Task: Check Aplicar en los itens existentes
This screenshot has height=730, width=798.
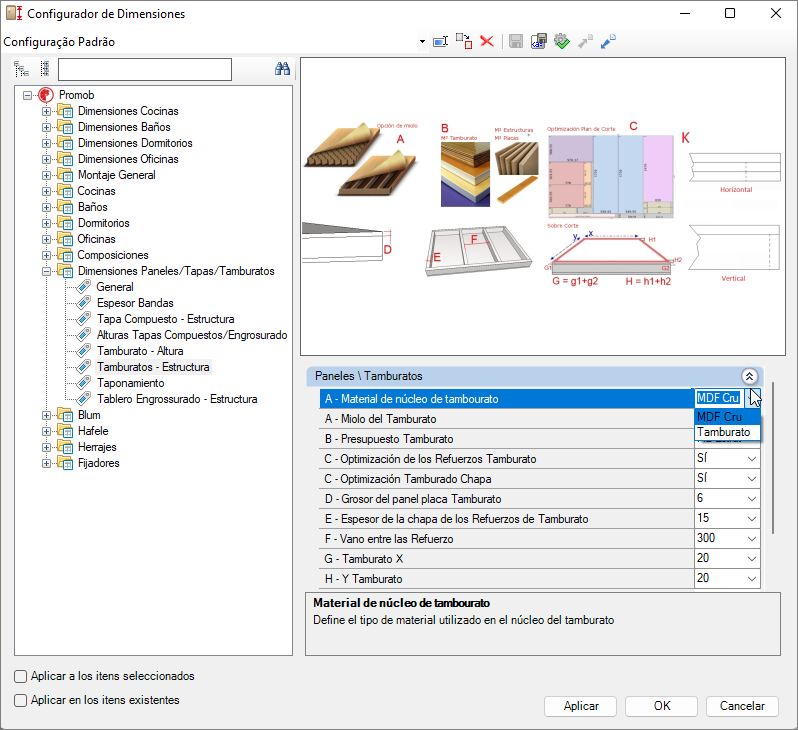Action: [x=20, y=700]
